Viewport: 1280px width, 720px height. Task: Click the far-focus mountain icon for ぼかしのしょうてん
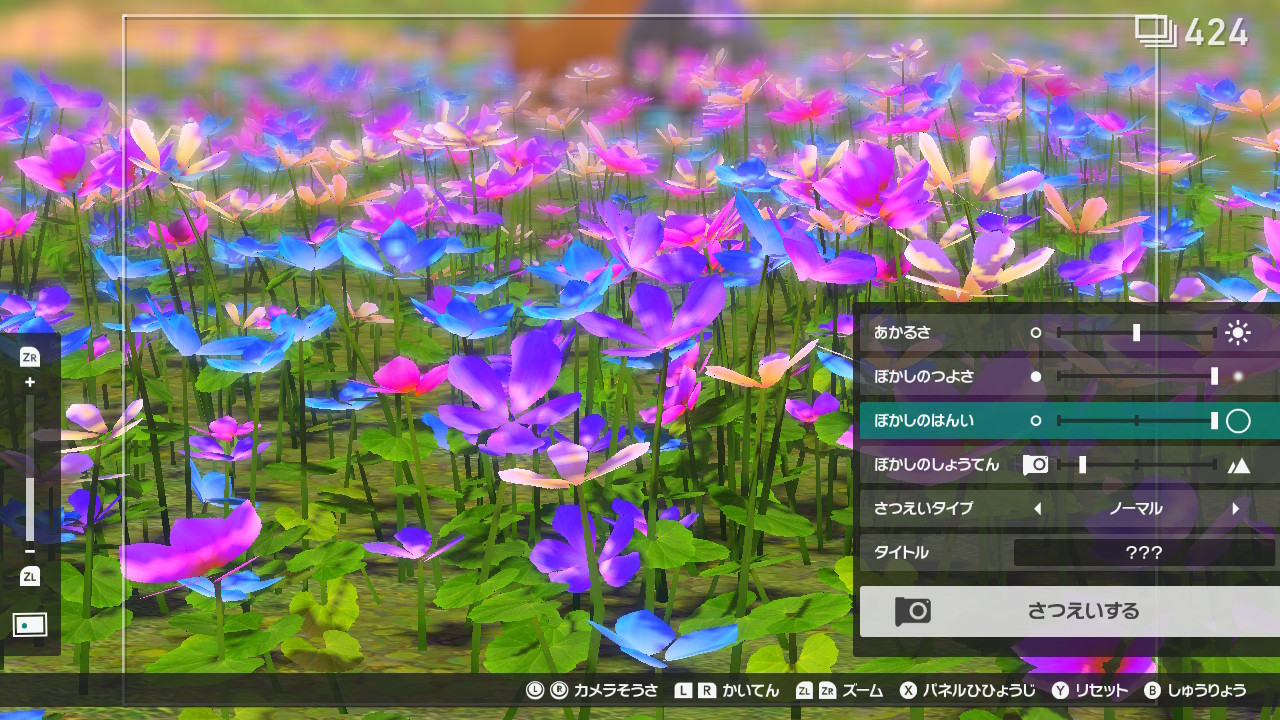pos(1238,465)
